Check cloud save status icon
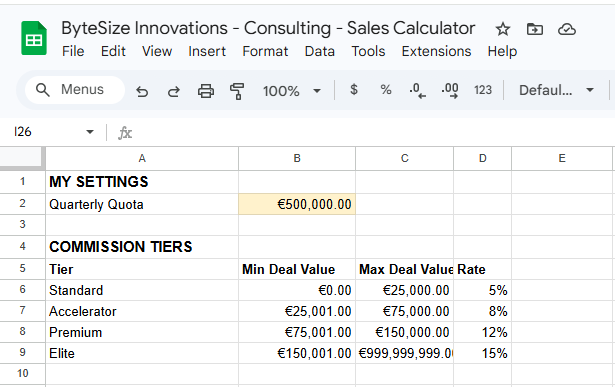 [567, 29]
